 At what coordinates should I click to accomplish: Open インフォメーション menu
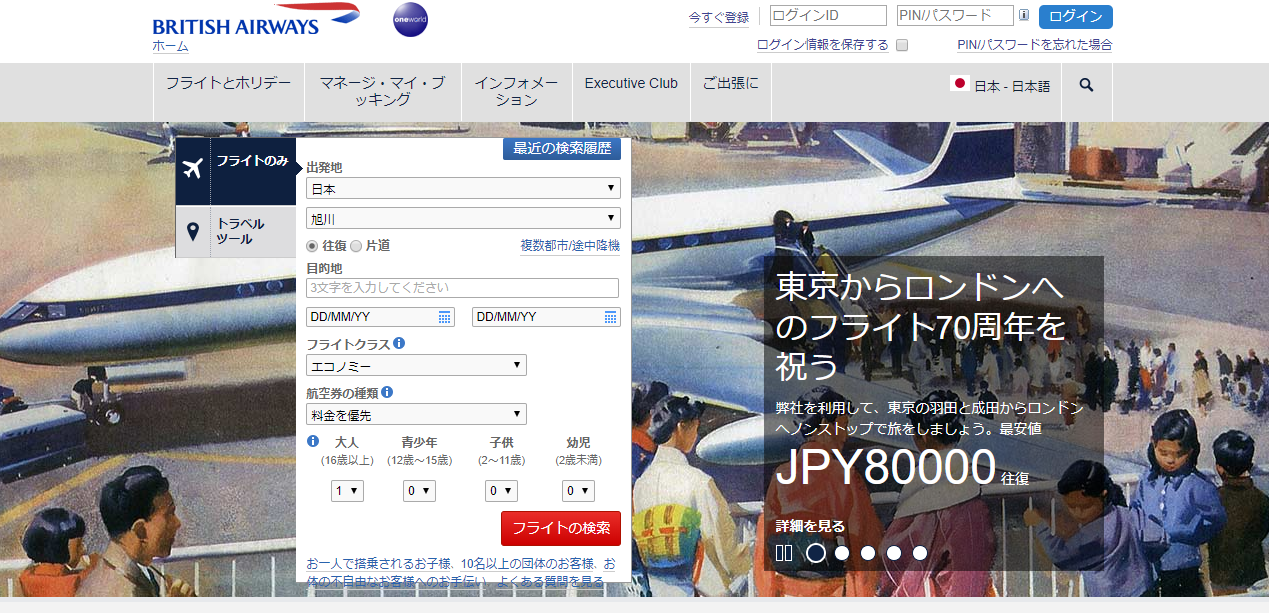(x=517, y=91)
